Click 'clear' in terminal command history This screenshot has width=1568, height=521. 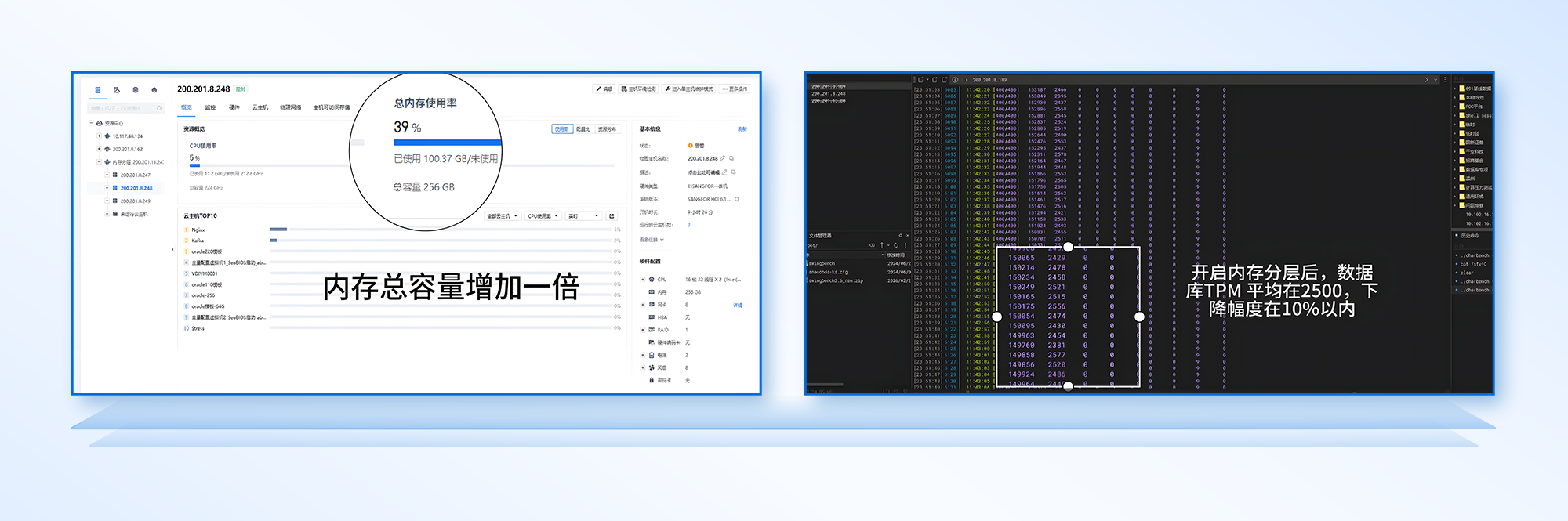[1467, 273]
